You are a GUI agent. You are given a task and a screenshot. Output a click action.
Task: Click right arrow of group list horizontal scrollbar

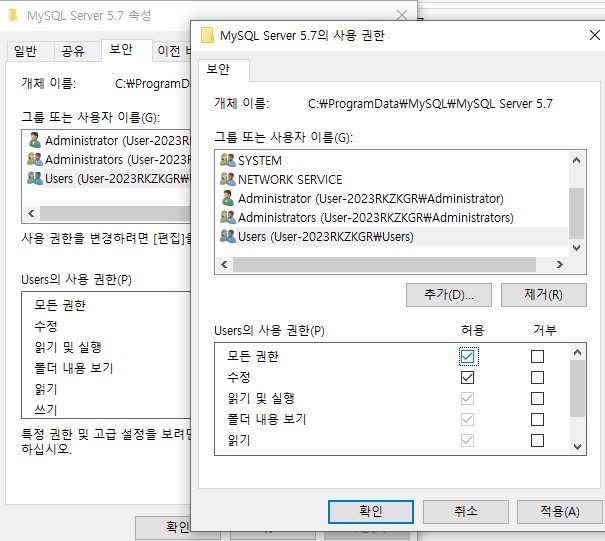pos(559,264)
